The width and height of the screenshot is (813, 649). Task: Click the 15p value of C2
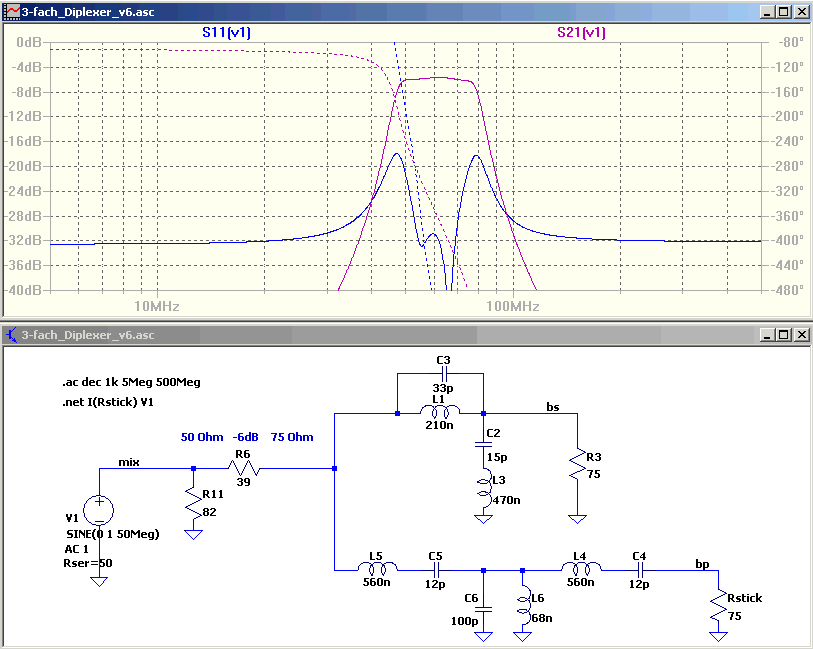497,457
